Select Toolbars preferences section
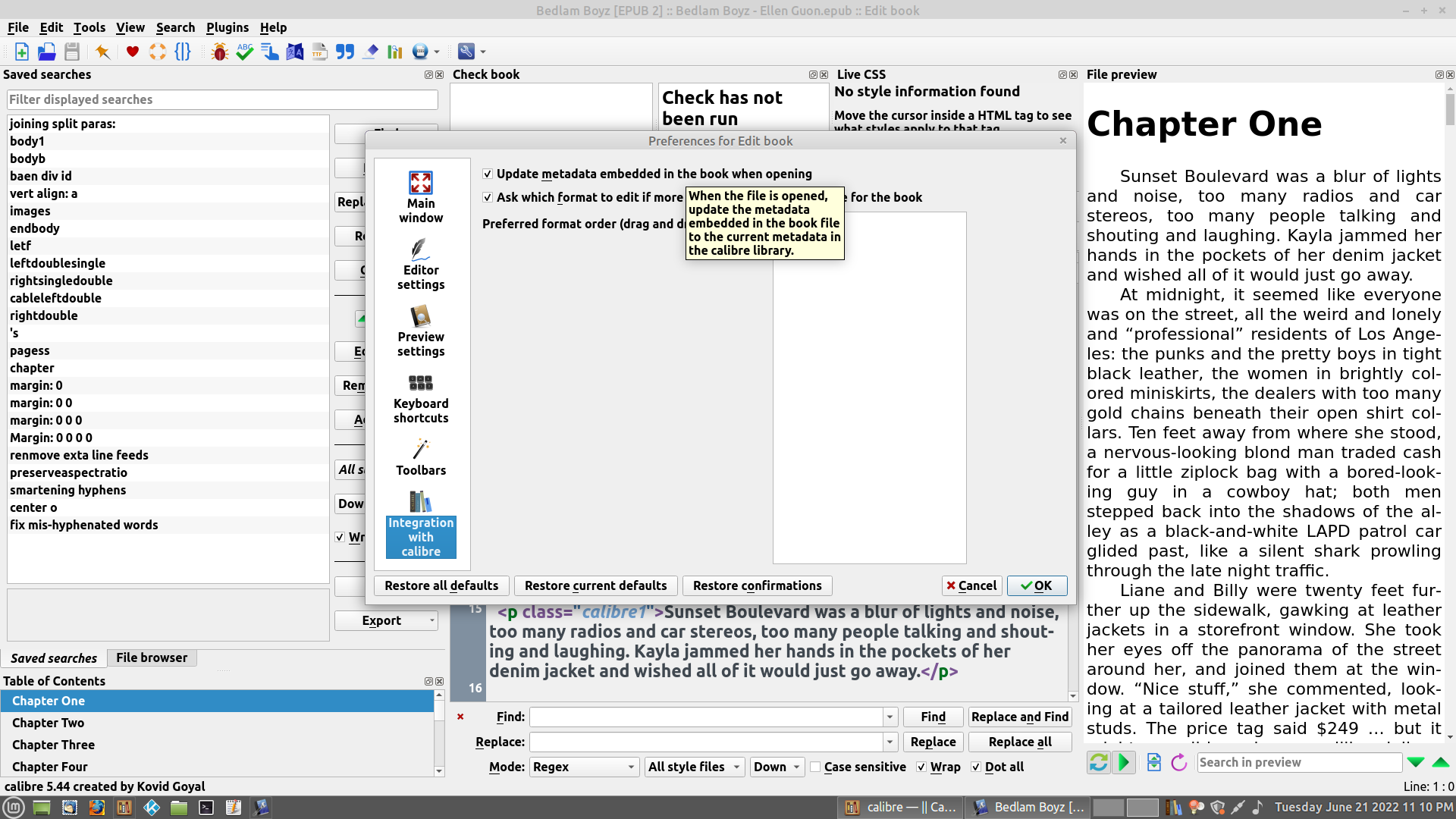Screen dimensions: 1456x819 coord(421,457)
